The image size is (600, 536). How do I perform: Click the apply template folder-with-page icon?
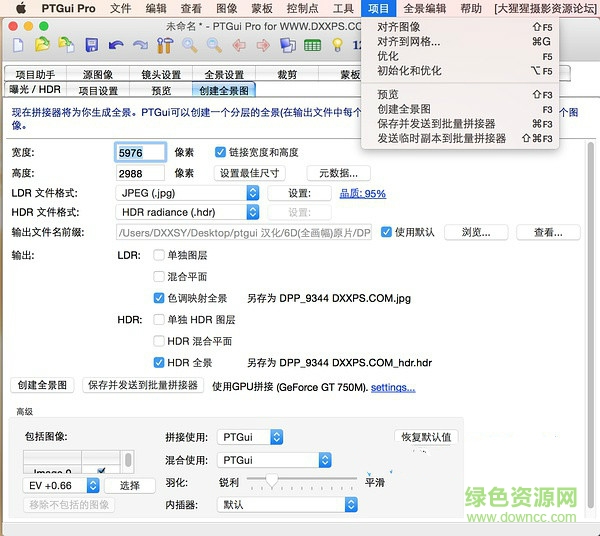(x=66, y=45)
